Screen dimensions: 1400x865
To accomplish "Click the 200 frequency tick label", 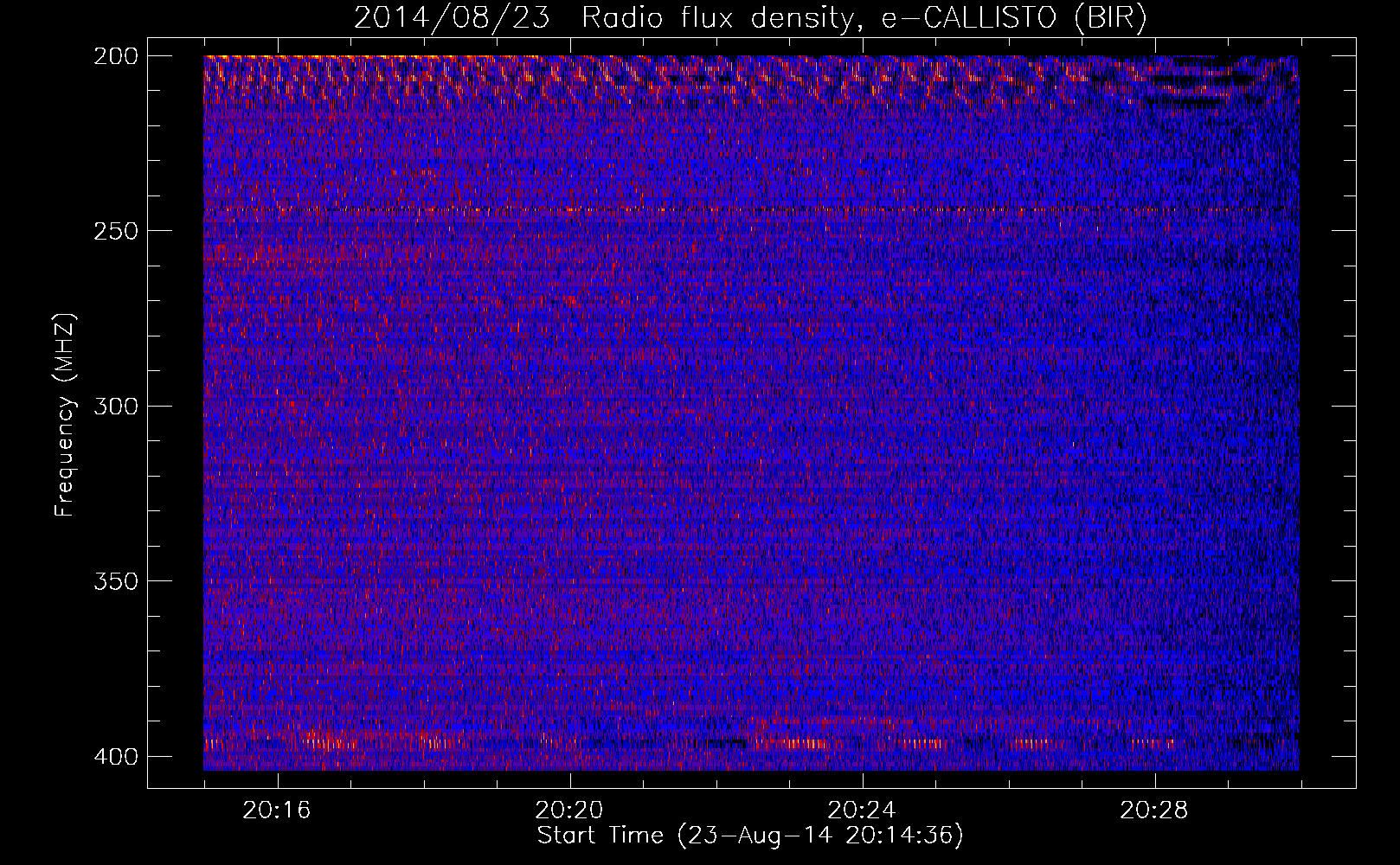I will [x=115, y=56].
